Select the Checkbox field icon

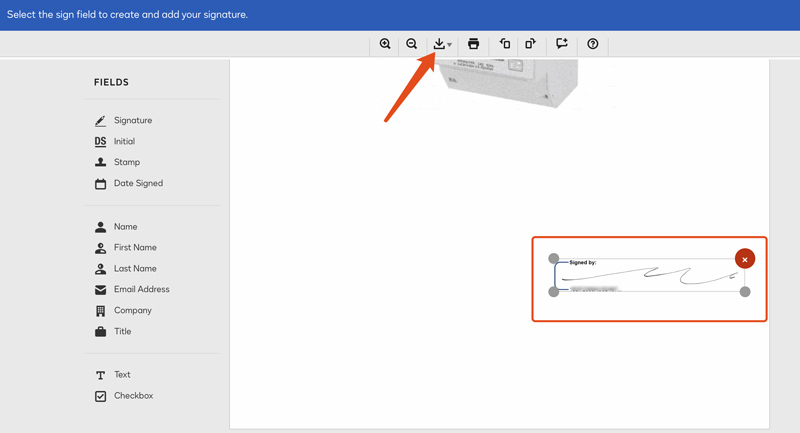(x=101, y=396)
